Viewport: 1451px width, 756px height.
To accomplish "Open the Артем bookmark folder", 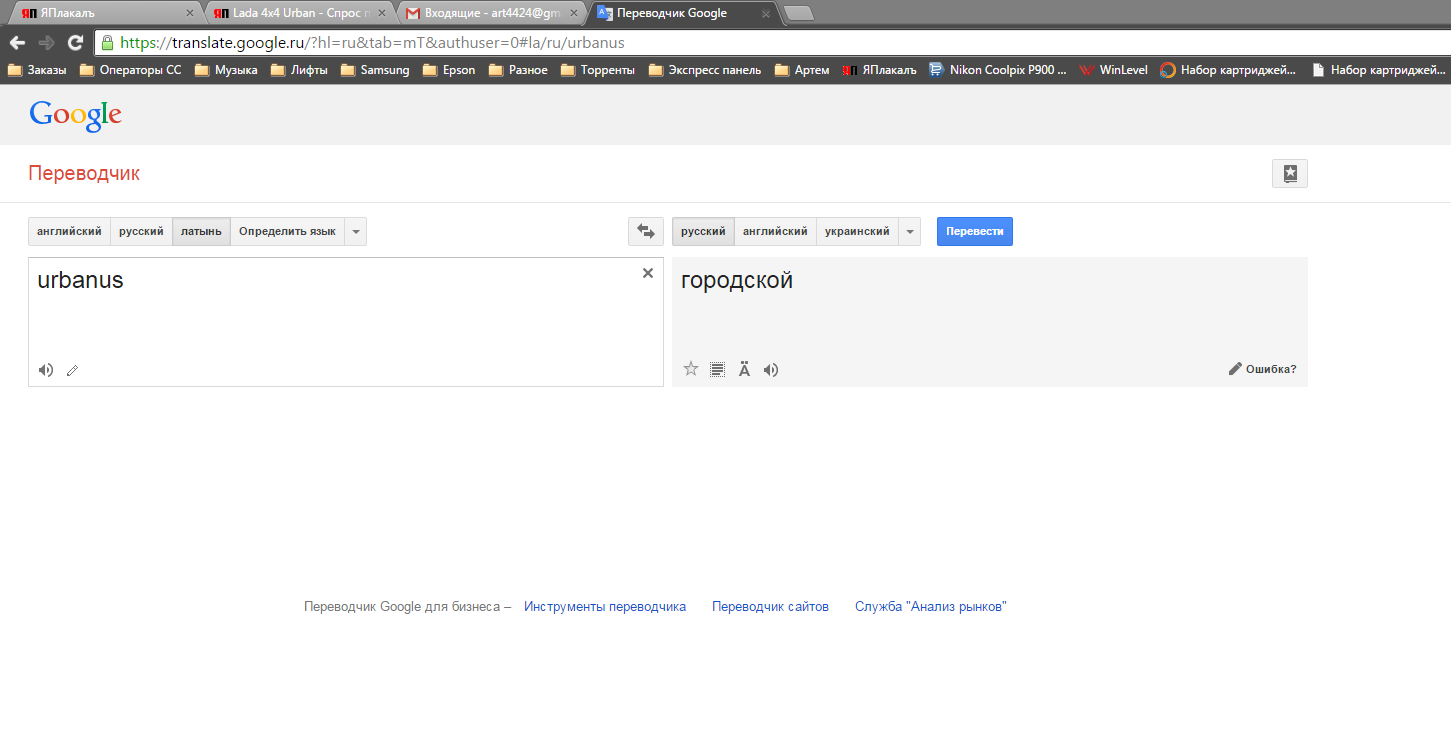I will coord(802,70).
